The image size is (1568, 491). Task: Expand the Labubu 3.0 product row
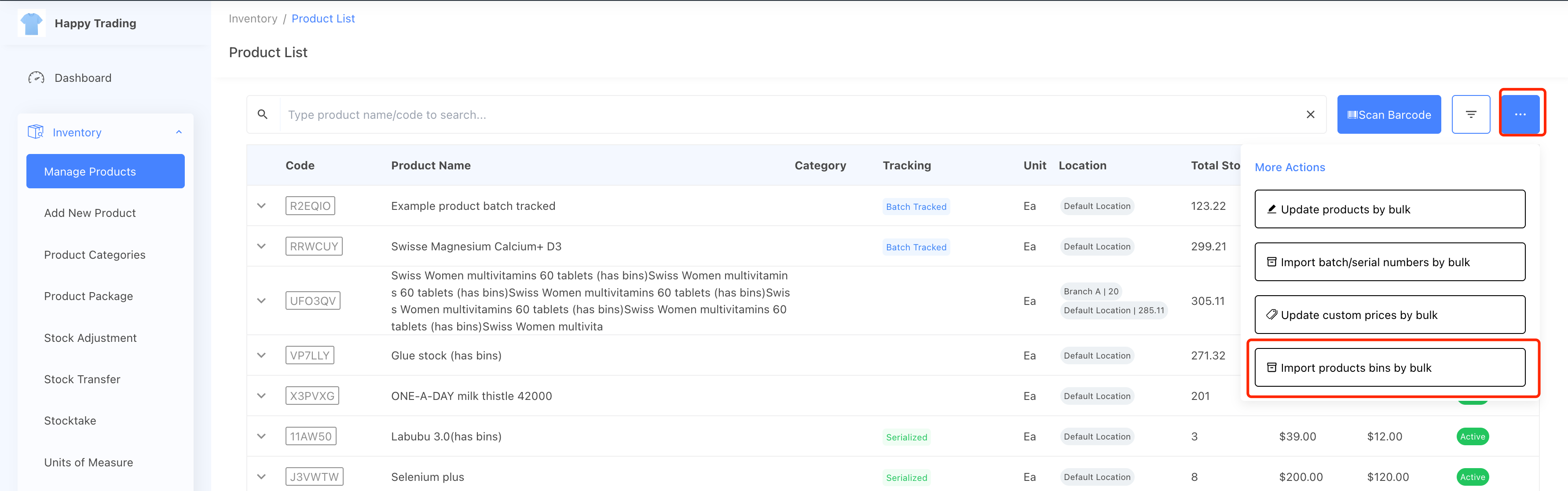tap(262, 436)
